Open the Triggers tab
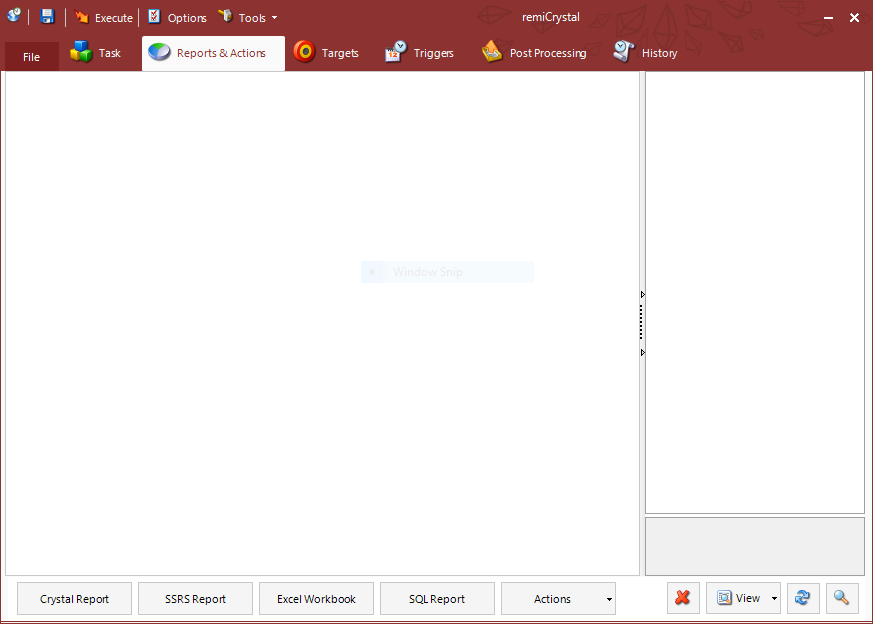Image resolution: width=873 pixels, height=624 pixels. (x=419, y=53)
